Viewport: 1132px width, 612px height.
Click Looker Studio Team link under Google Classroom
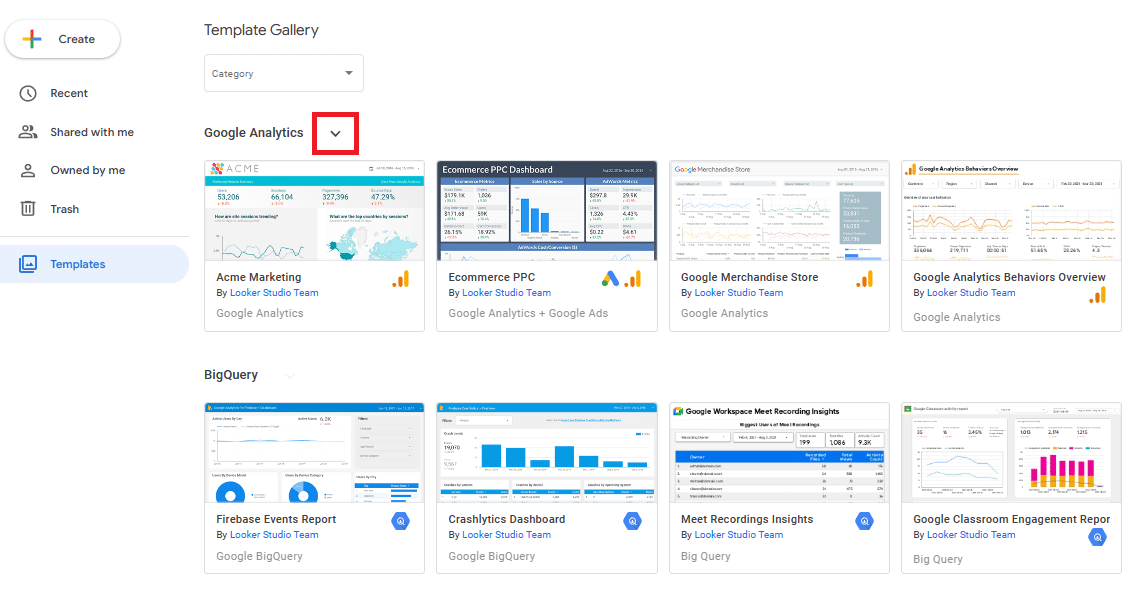coord(971,535)
